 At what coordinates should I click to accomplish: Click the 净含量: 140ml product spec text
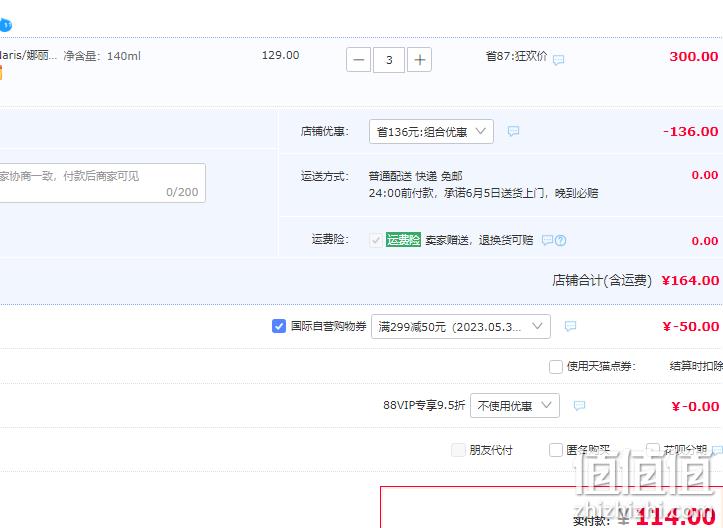pos(102,56)
